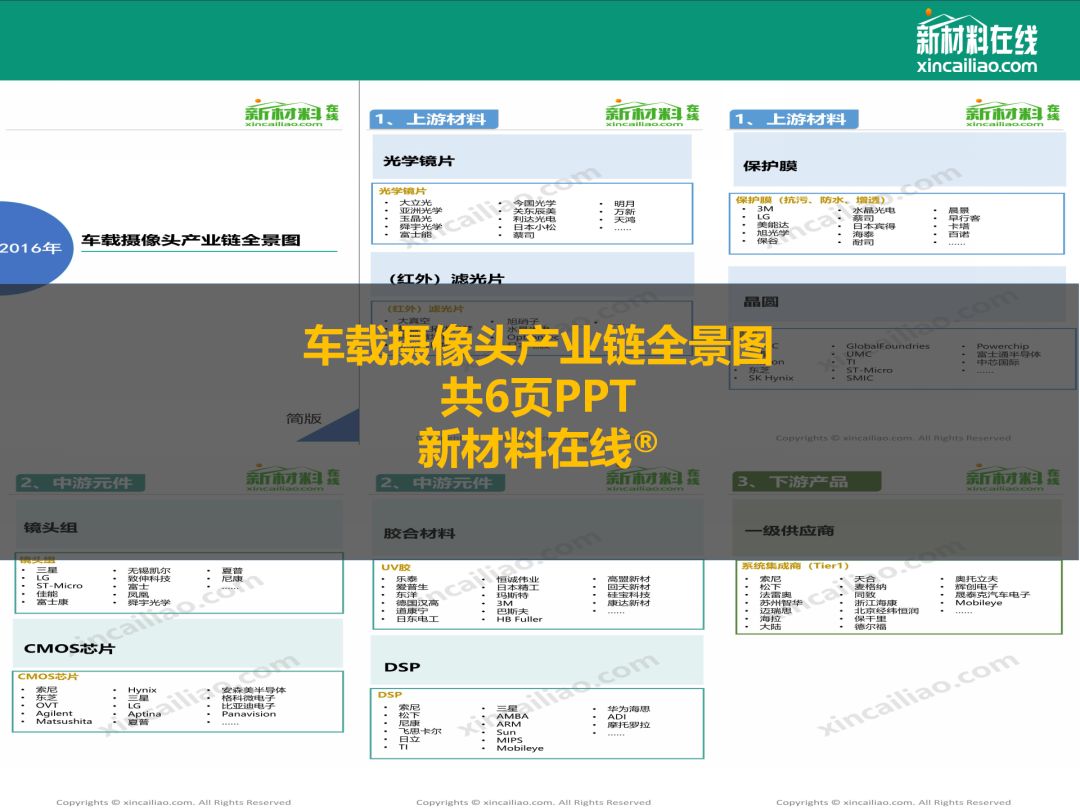Screen dimensions: 1080x810
Task: Click the white 新材料在线 logo in header
Action: 977,40
